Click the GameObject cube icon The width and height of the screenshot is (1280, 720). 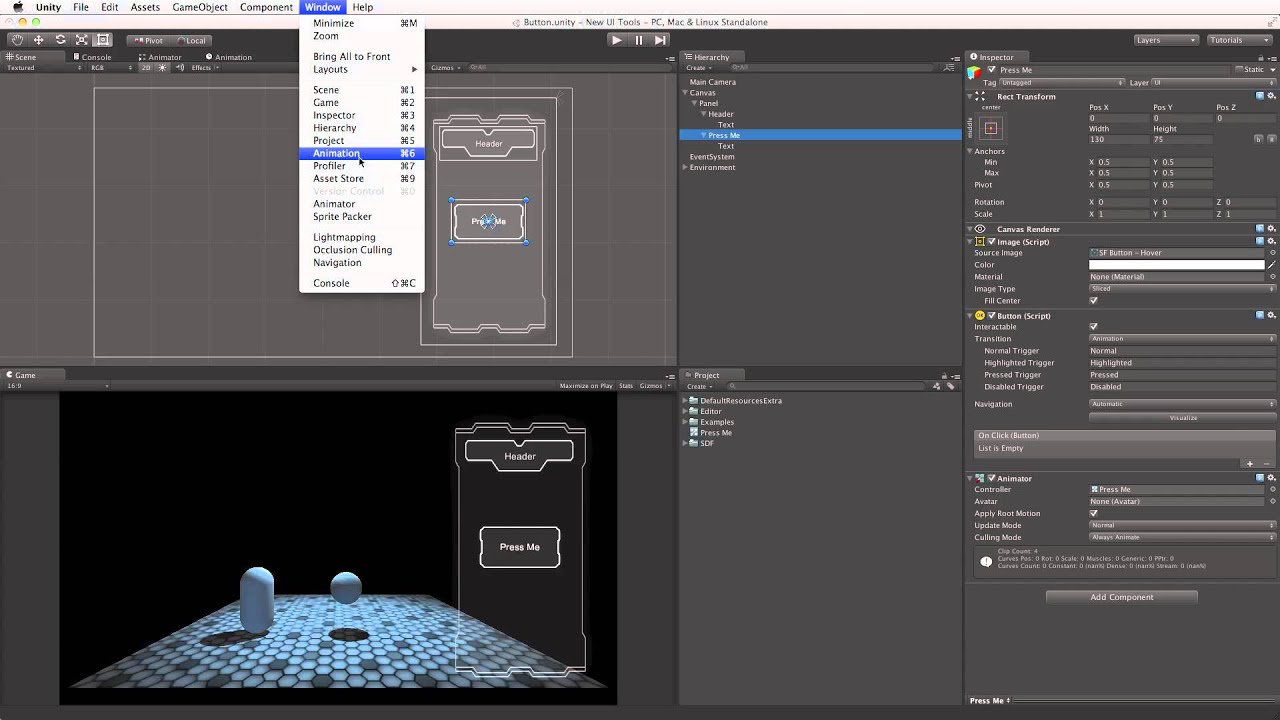coord(975,71)
